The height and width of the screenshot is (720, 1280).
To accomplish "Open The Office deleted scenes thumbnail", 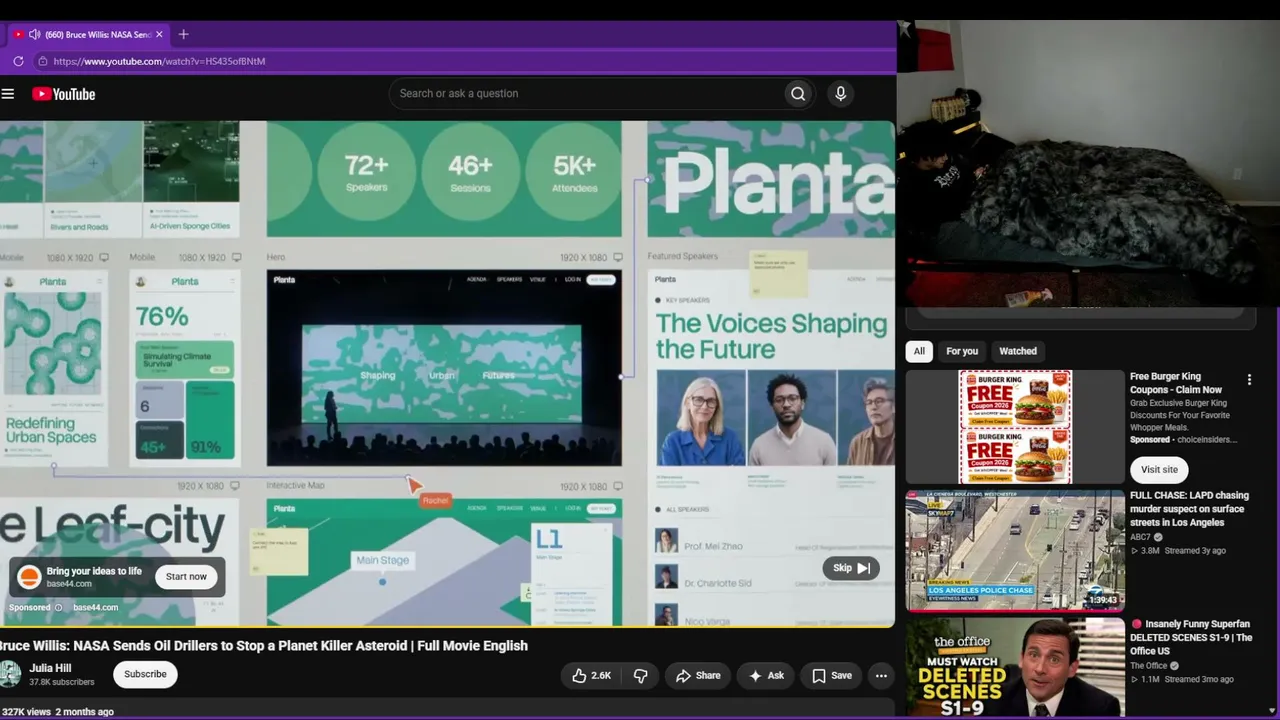I will click(1015, 669).
